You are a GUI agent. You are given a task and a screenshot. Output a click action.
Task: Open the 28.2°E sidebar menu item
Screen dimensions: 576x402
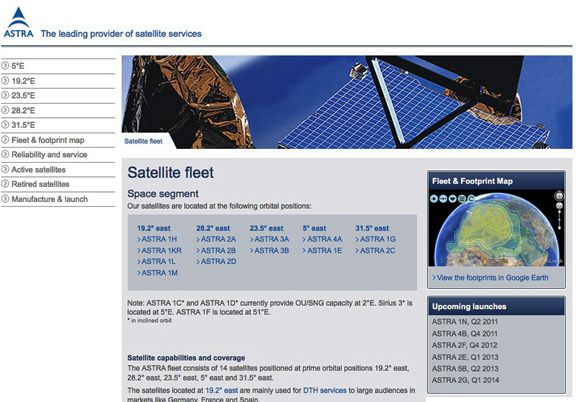click(58, 110)
